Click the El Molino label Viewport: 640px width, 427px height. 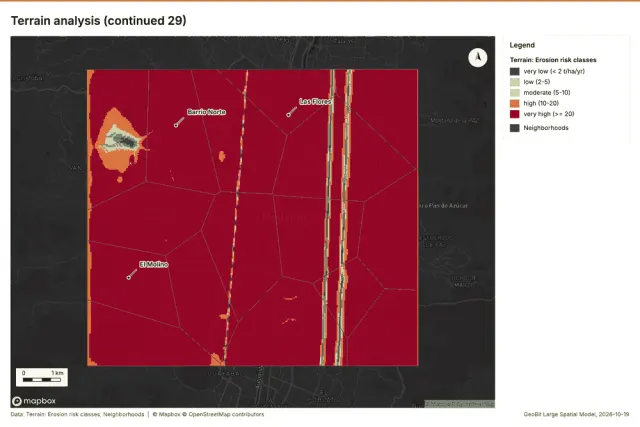154,265
